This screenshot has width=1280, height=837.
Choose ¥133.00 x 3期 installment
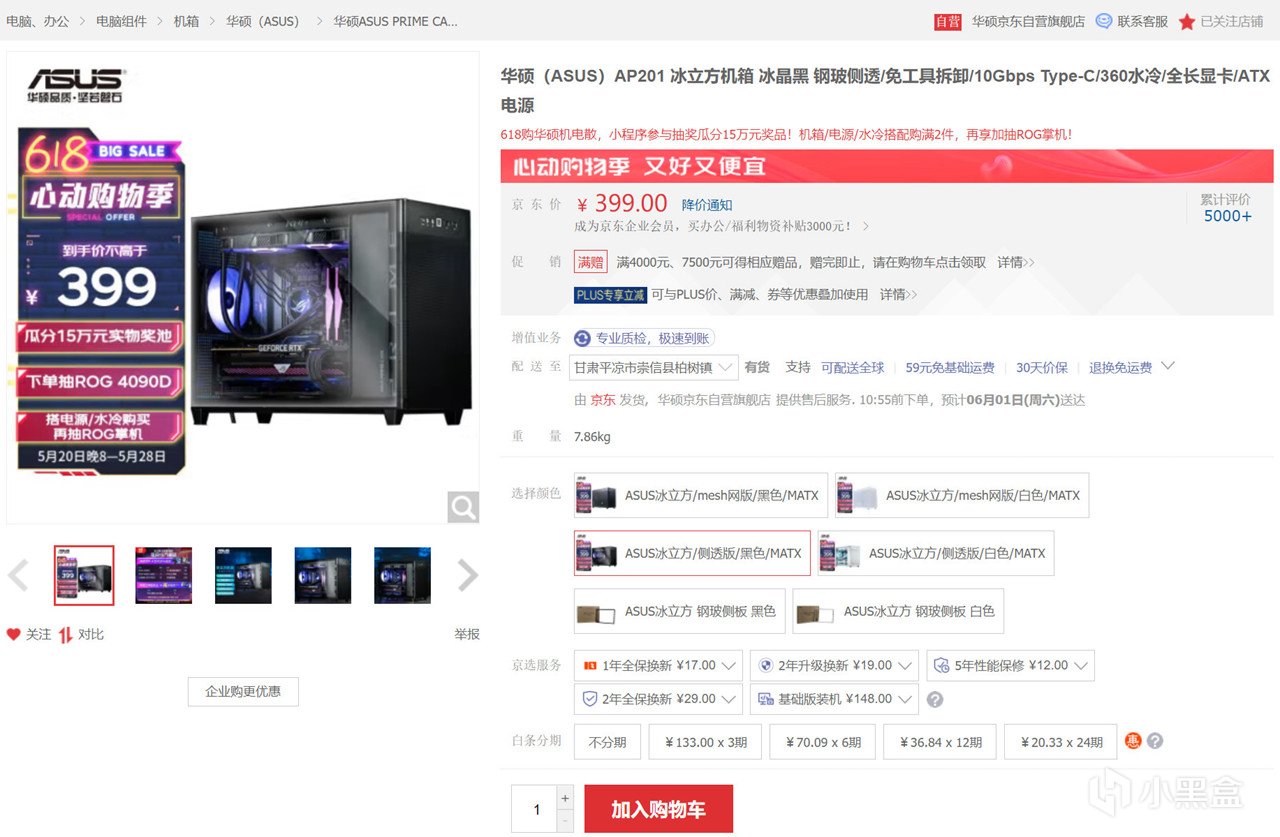click(705, 742)
